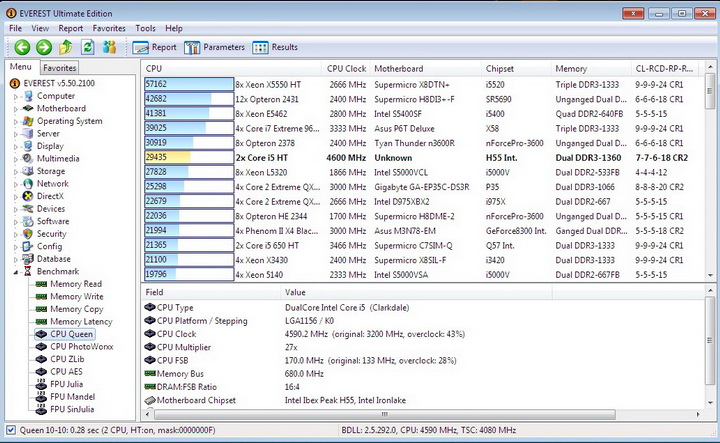Select the Software icon in the tree

click(x=28, y=221)
